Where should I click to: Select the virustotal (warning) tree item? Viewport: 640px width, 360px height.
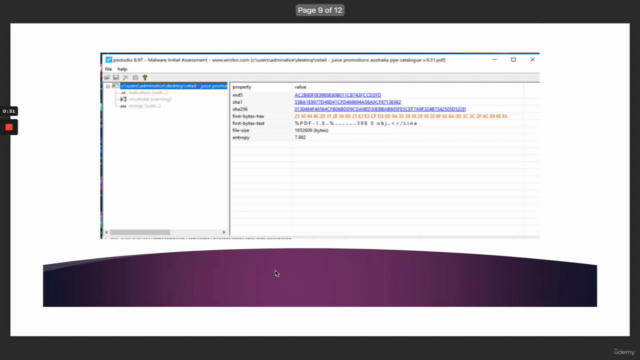click(x=150, y=99)
